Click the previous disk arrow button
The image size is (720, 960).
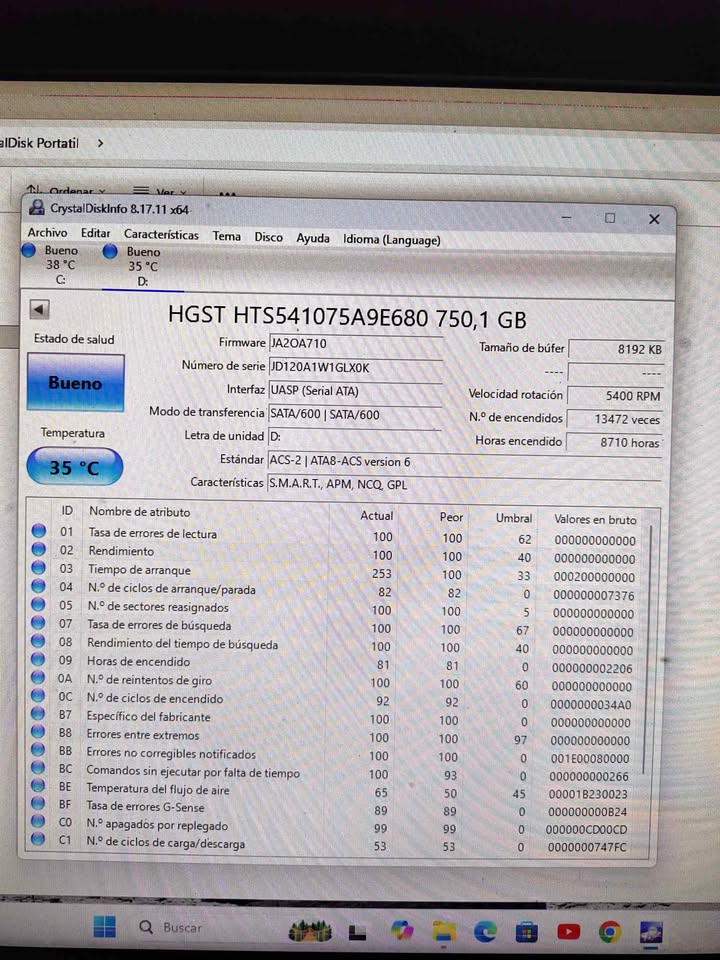pyautogui.click(x=40, y=310)
